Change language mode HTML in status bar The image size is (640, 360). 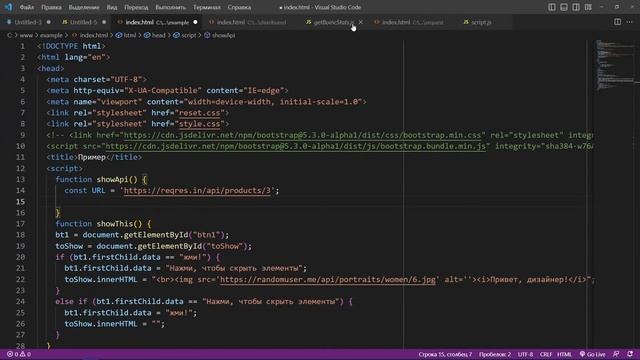tap(564, 354)
